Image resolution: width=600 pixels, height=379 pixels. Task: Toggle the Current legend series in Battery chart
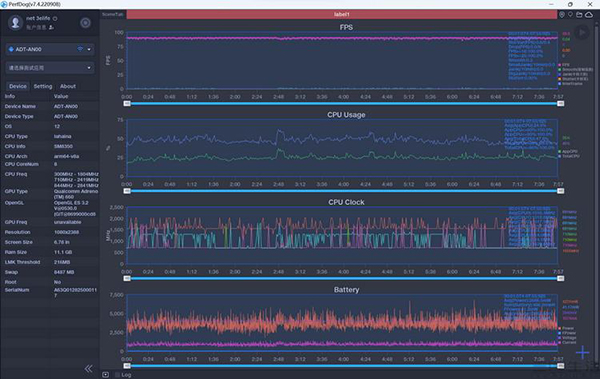[567, 342]
